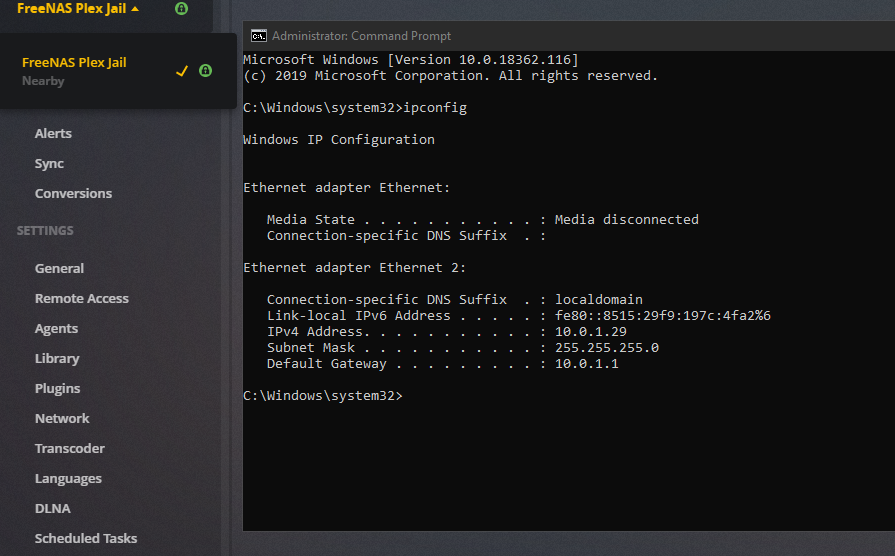
Task: Click the Command Prompt window icon
Action: click(x=259, y=36)
